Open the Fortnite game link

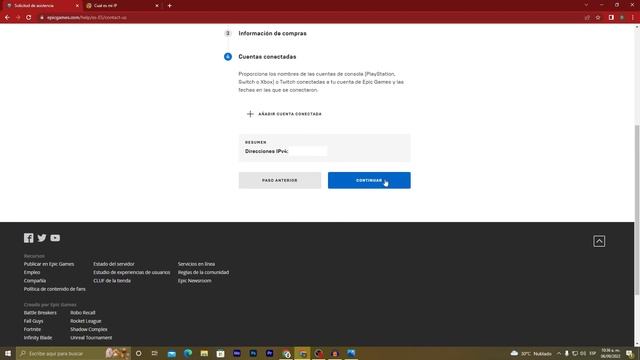[32, 329]
